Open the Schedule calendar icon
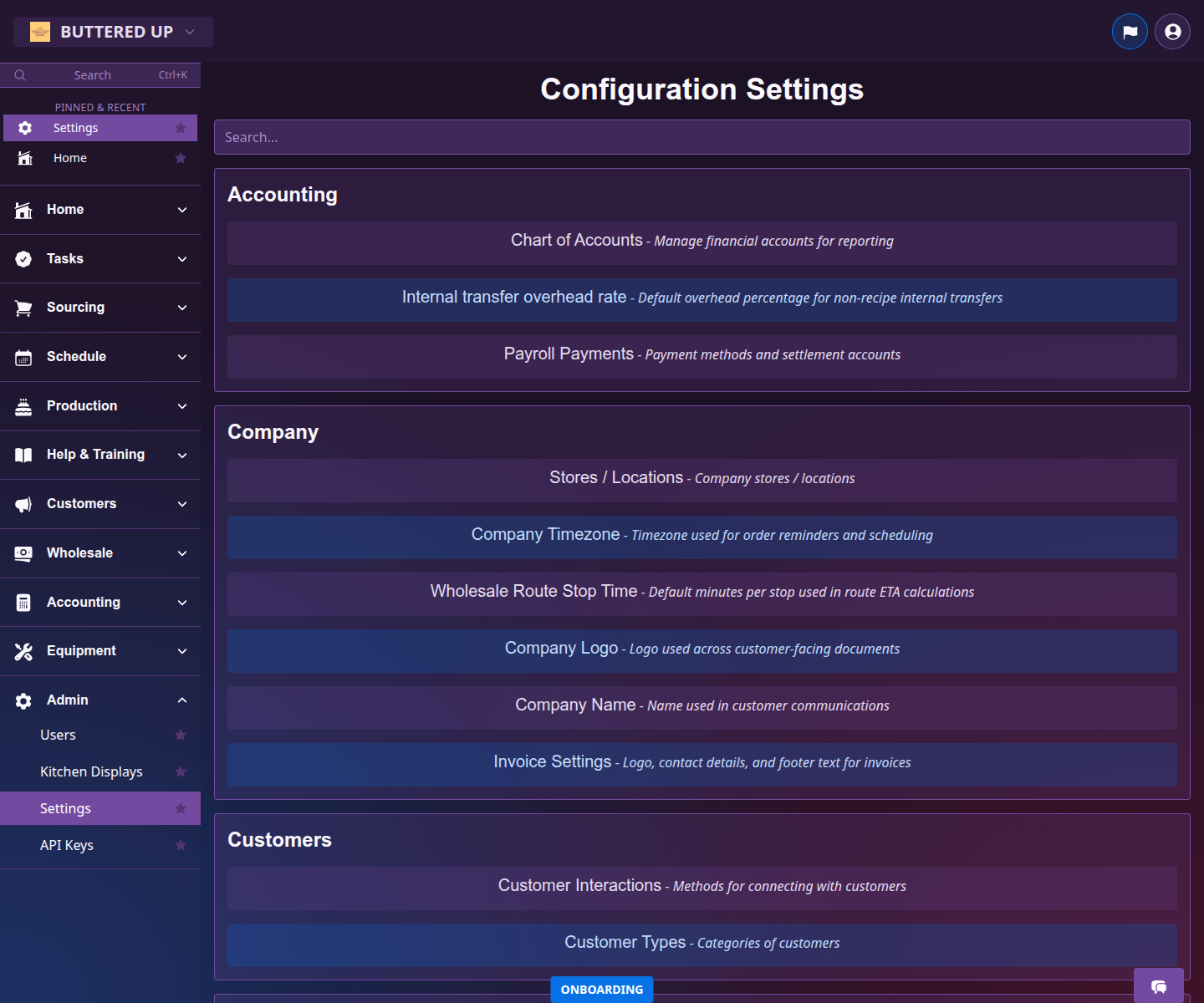Screen dimensions: 1204x1003 coord(23,356)
